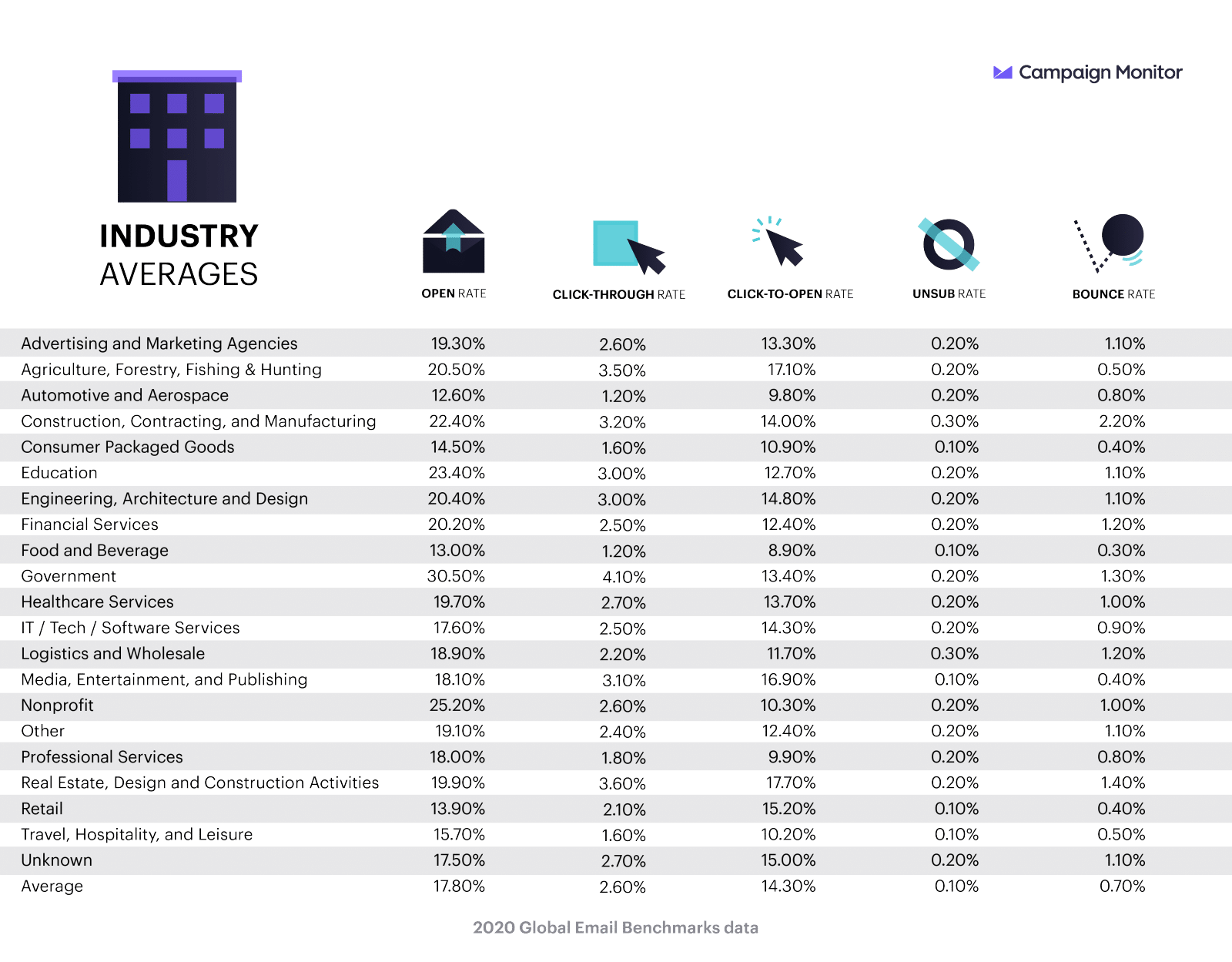Click the Campaign Monitor envelope logo icon
The image size is (1232, 962).
point(1003,72)
